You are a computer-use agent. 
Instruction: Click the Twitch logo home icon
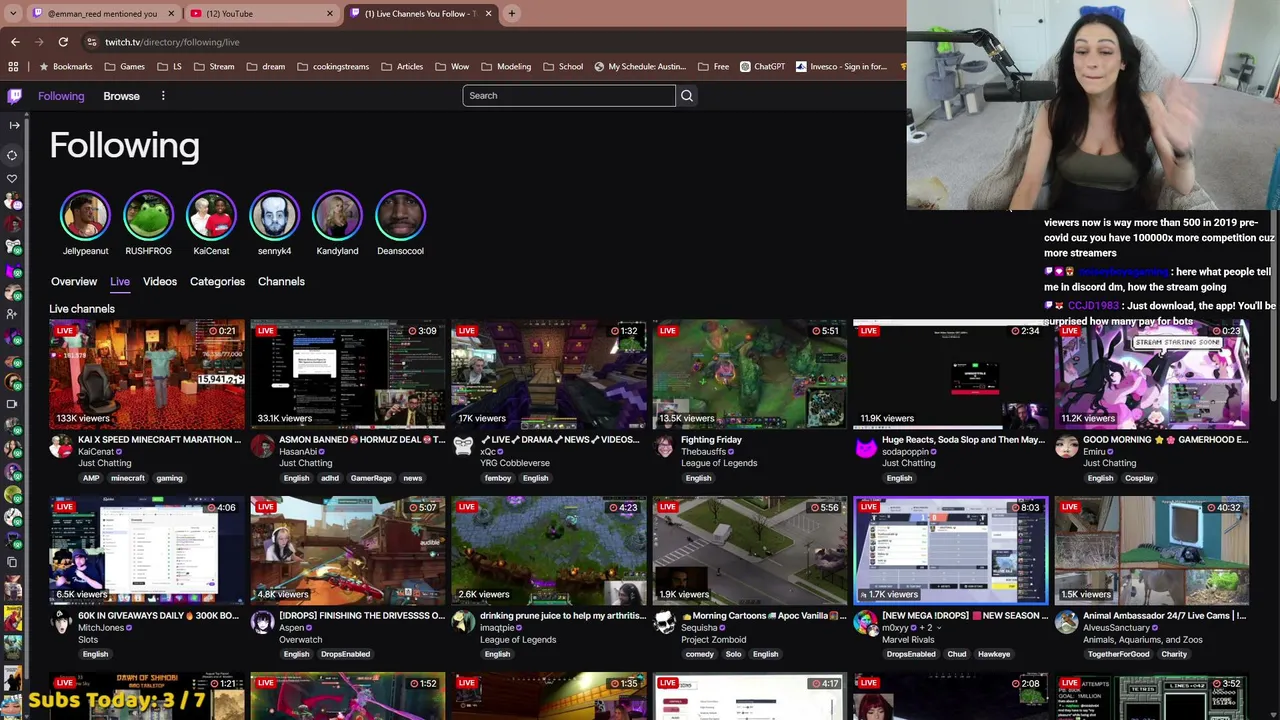pos(14,96)
